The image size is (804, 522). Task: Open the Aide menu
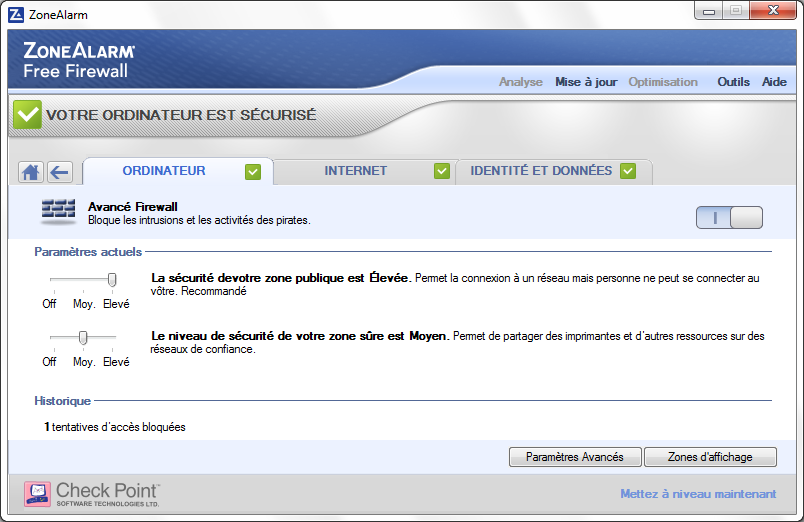pos(774,82)
